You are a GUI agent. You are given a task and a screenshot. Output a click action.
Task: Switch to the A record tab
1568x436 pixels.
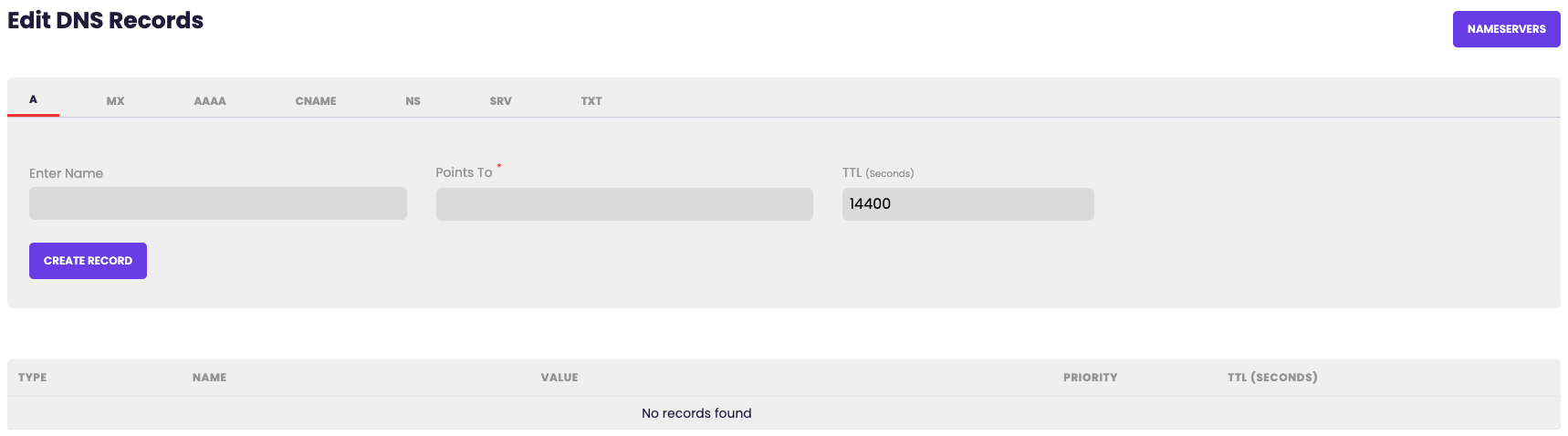click(33, 99)
